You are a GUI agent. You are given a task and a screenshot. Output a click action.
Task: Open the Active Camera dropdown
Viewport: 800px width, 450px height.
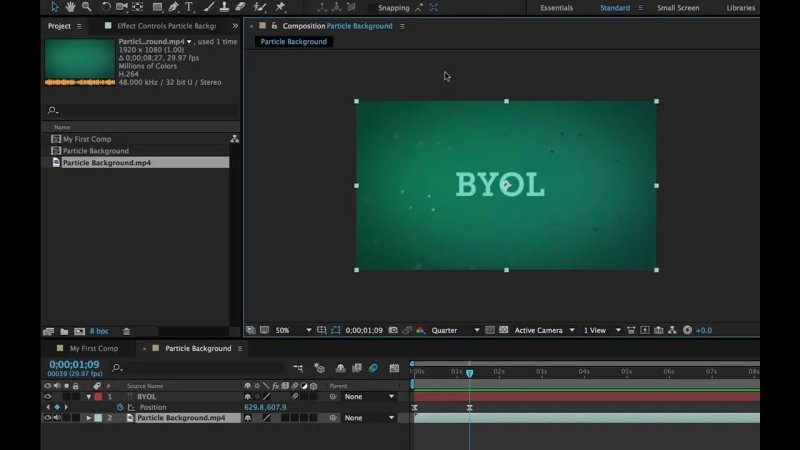[x=544, y=330]
